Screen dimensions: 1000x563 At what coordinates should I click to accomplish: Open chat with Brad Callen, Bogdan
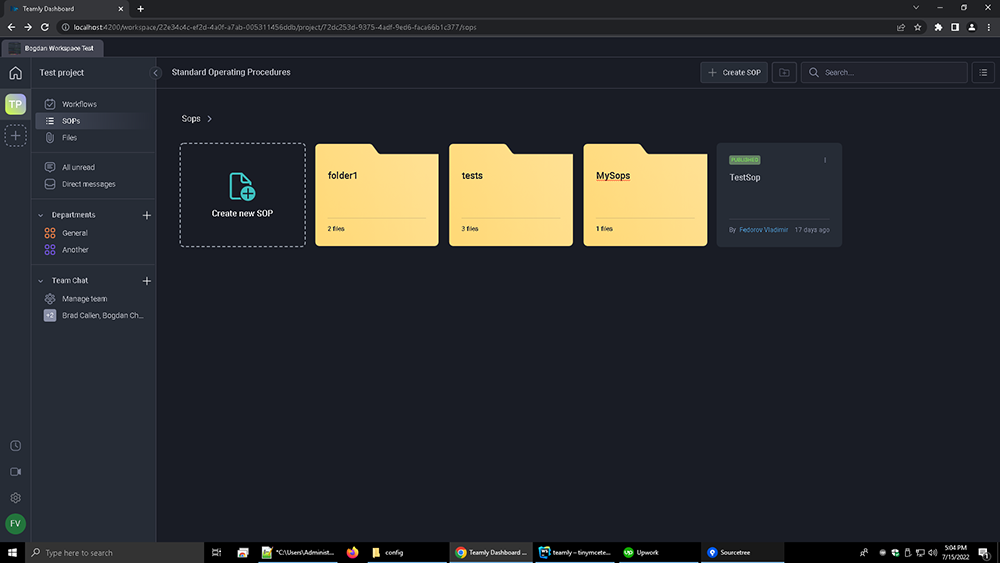click(x=93, y=316)
